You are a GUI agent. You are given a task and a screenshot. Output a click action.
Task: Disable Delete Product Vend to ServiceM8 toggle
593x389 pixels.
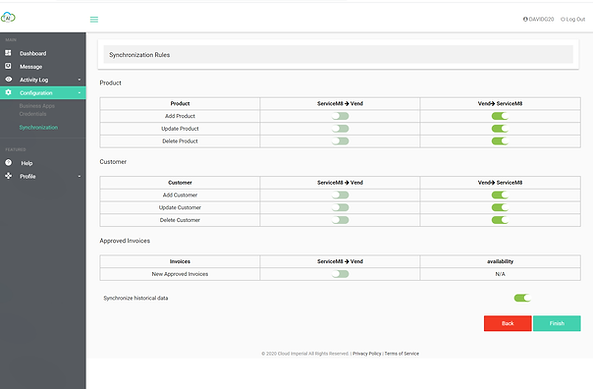click(x=500, y=141)
